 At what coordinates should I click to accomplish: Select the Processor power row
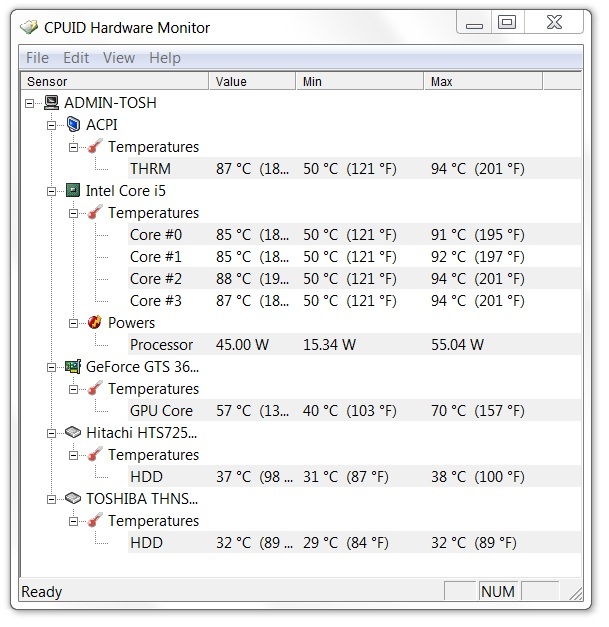click(x=354, y=344)
